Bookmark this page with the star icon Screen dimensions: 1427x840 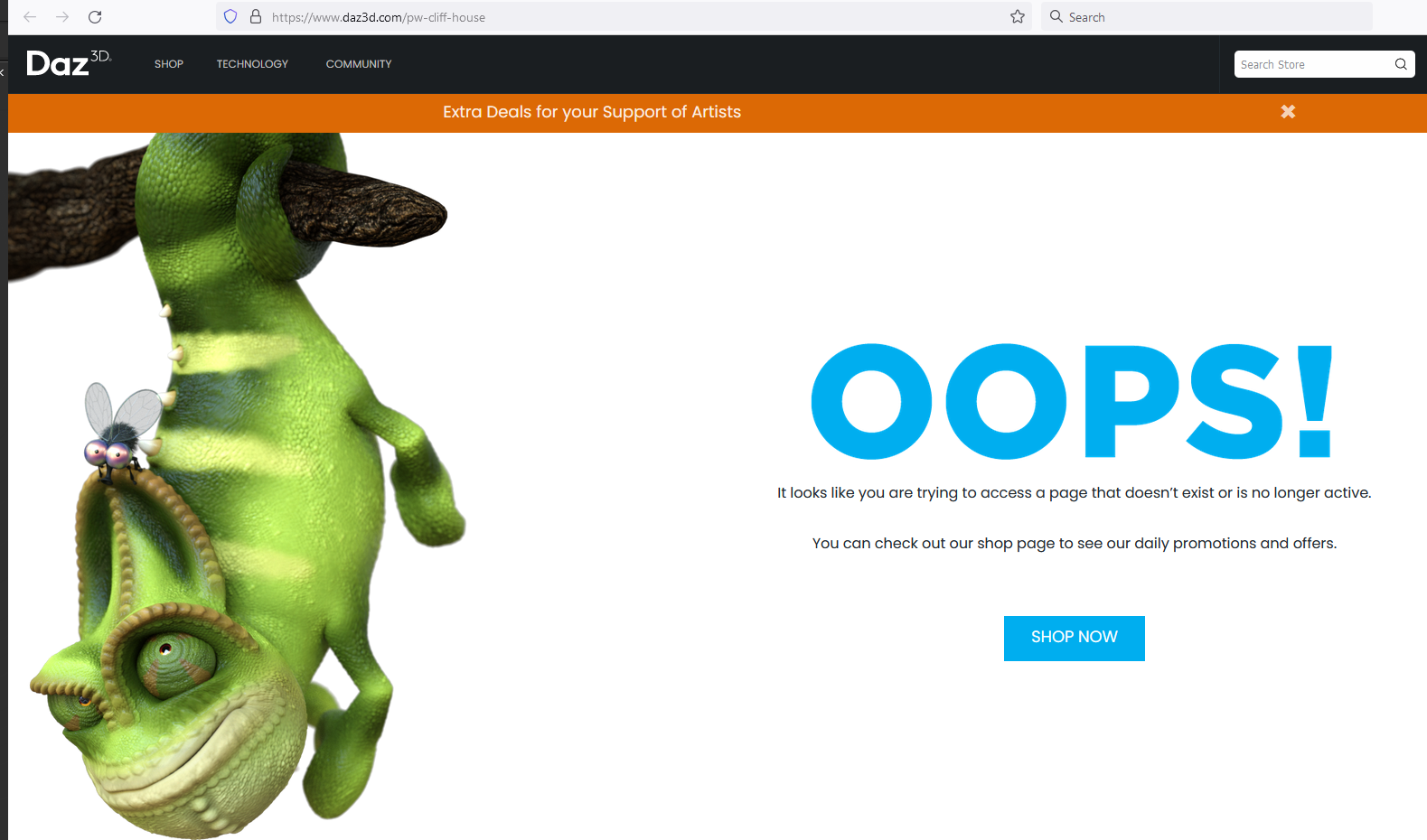(x=1018, y=16)
